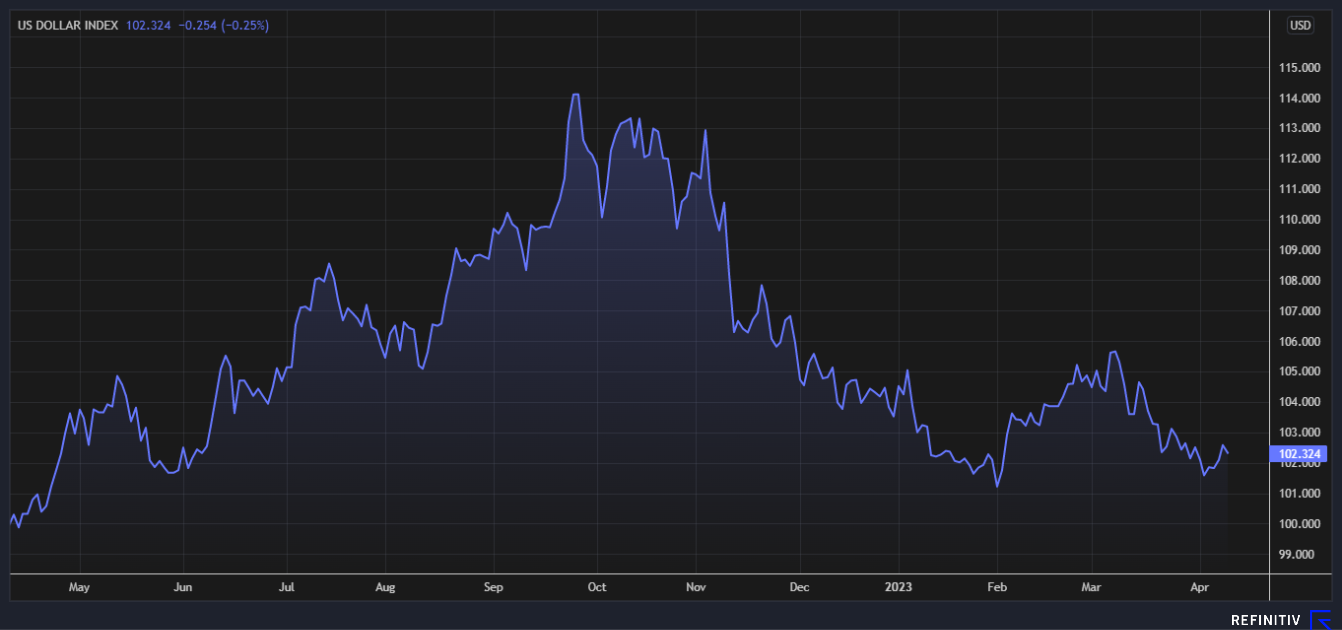This screenshot has height=630, width=1342.
Task: Select the 104.000 price axis label
Action: [1298, 402]
